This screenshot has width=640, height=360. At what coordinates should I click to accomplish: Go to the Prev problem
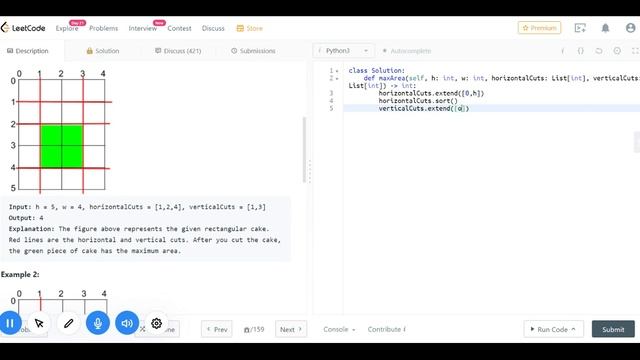click(x=217, y=329)
